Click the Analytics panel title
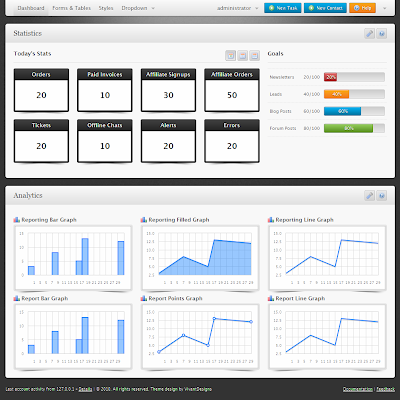Screen dimensions: 400x400 (28, 195)
